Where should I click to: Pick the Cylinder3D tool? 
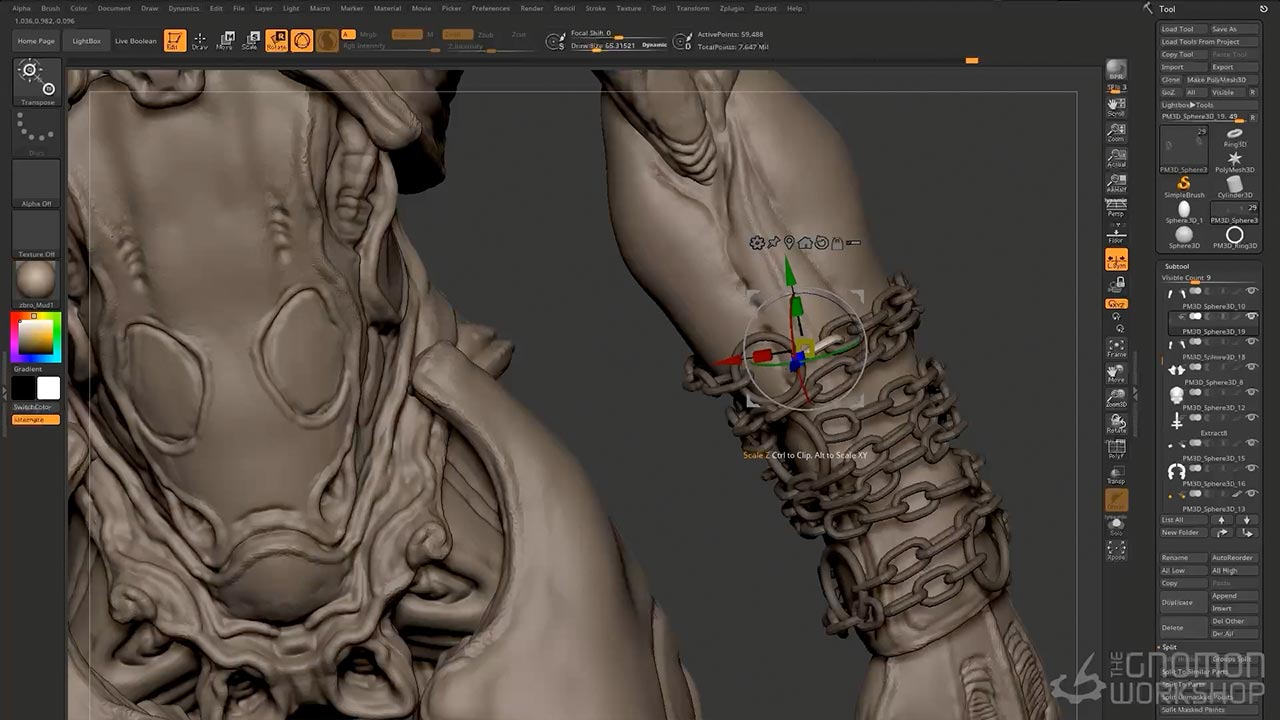(x=1235, y=185)
